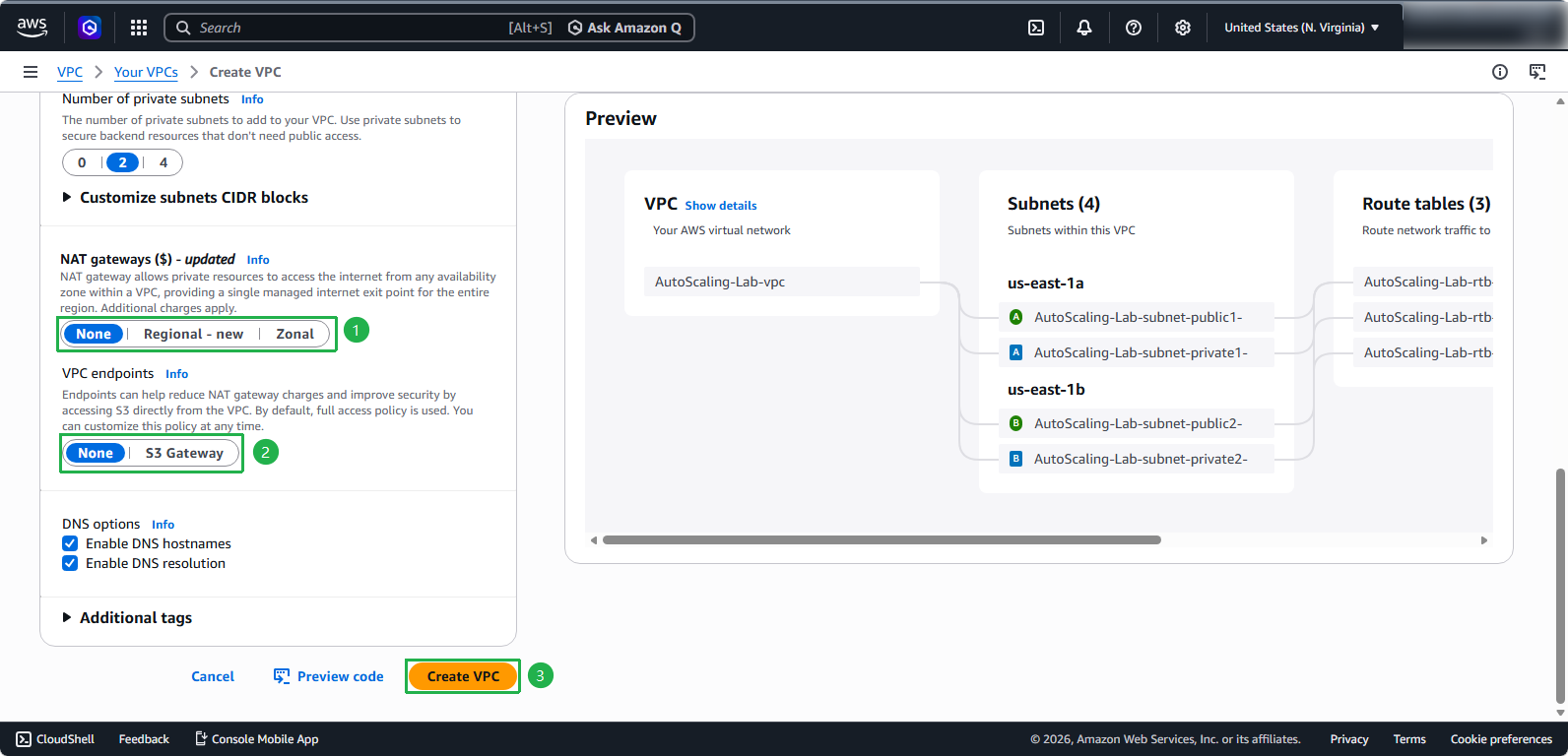The height and width of the screenshot is (756, 1568).
Task: Open the notifications bell
Action: 1084,28
